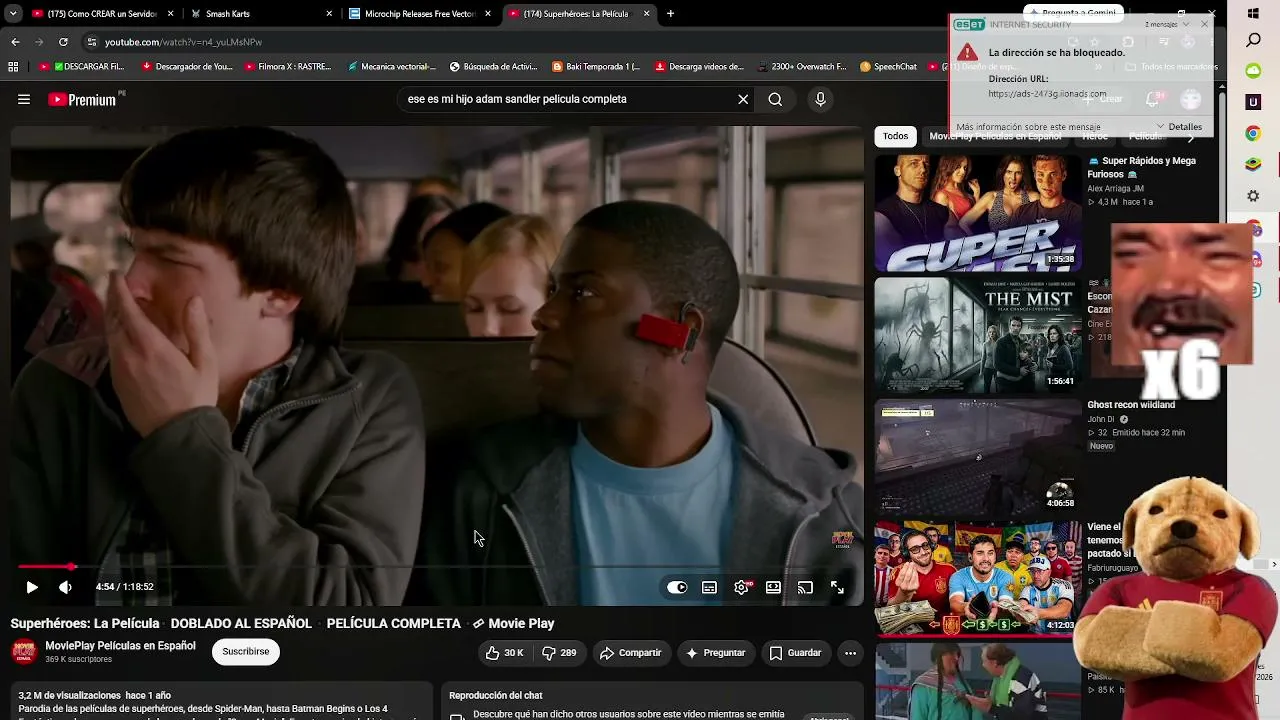Clear the YouTube search query
This screenshot has width=1280, height=720.
point(743,99)
